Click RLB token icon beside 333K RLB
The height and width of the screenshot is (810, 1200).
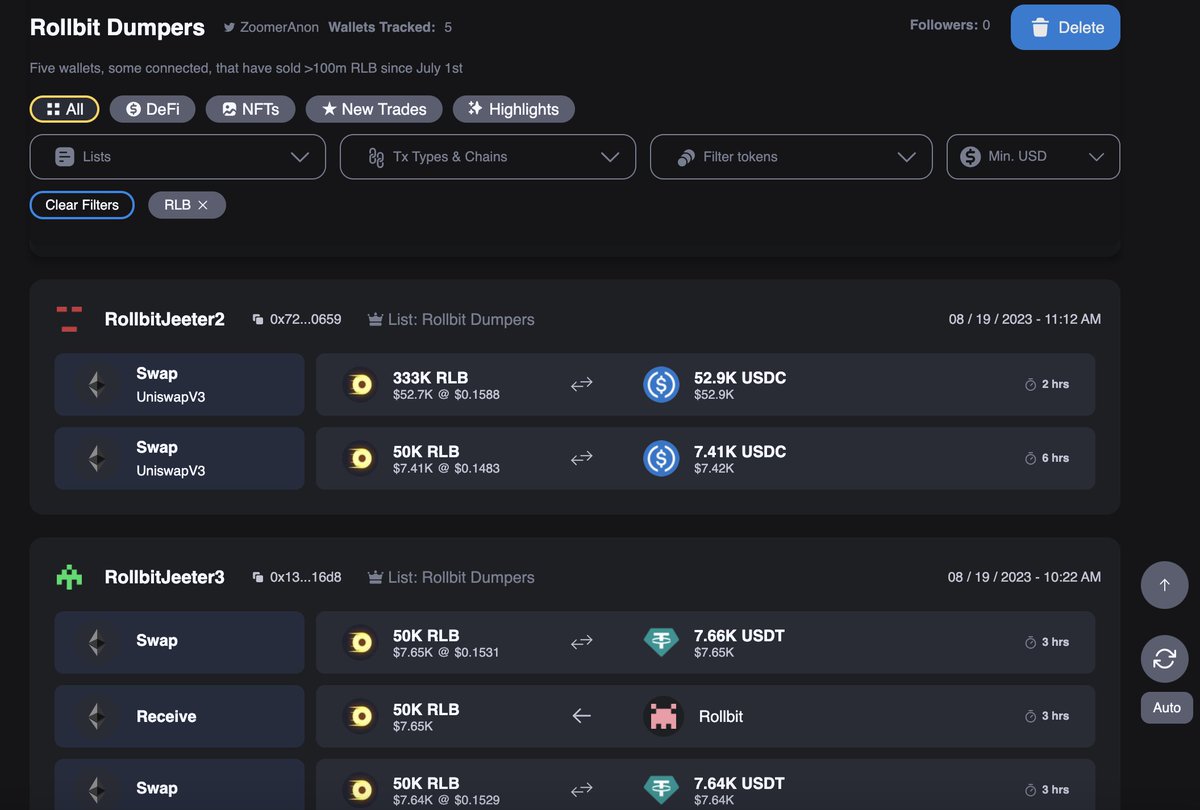point(359,384)
